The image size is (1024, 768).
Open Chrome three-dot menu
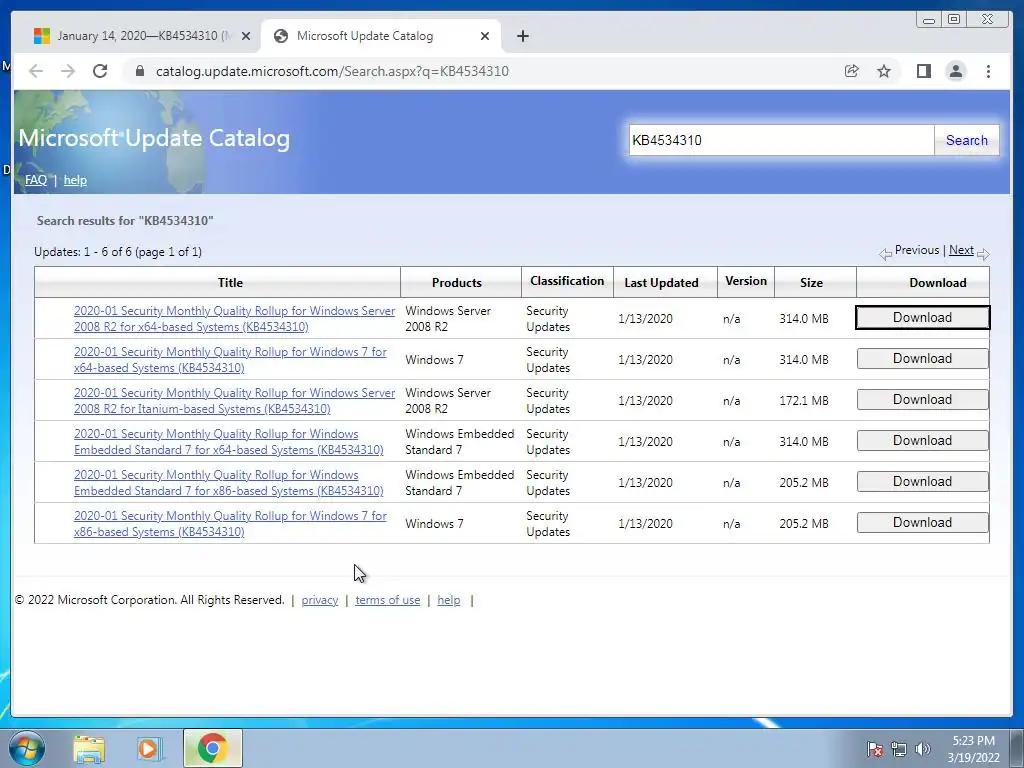[988, 71]
